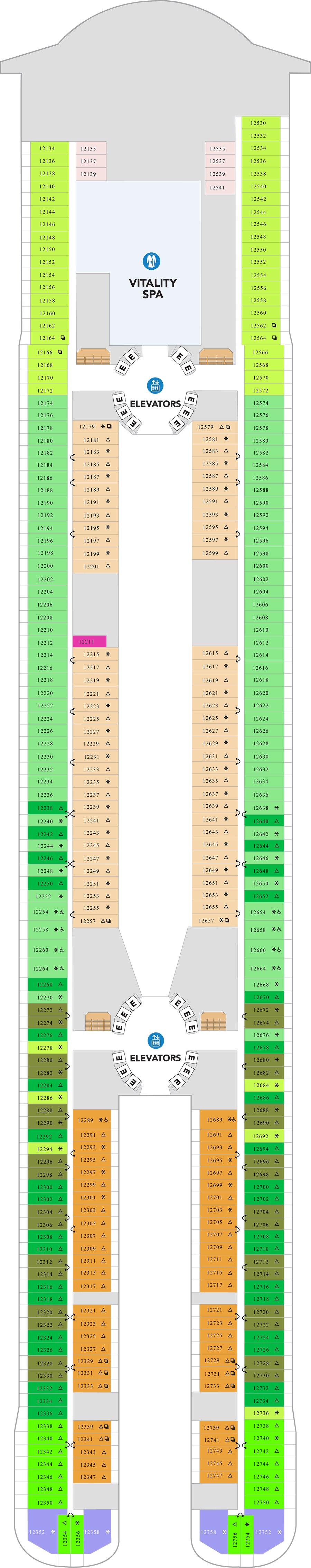Image resolution: width=311 pixels, height=1568 pixels.
Task: Select cabin 12750
Action: (264, 1502)
